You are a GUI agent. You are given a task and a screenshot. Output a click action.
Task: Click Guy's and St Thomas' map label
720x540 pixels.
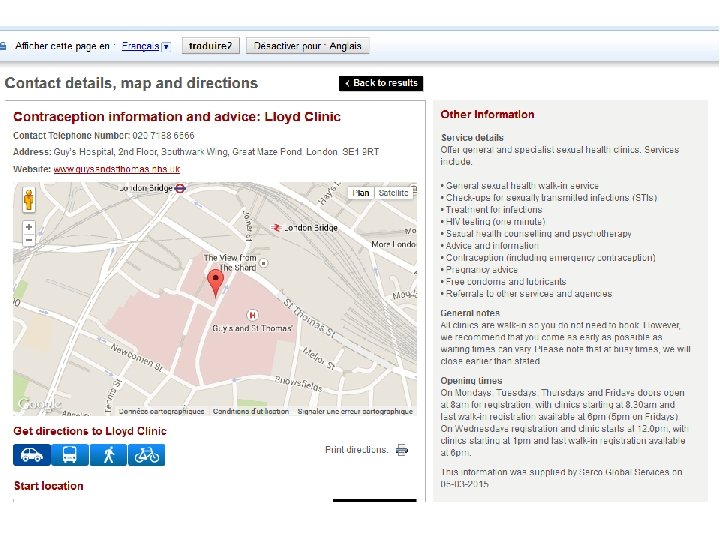point(252,328)
